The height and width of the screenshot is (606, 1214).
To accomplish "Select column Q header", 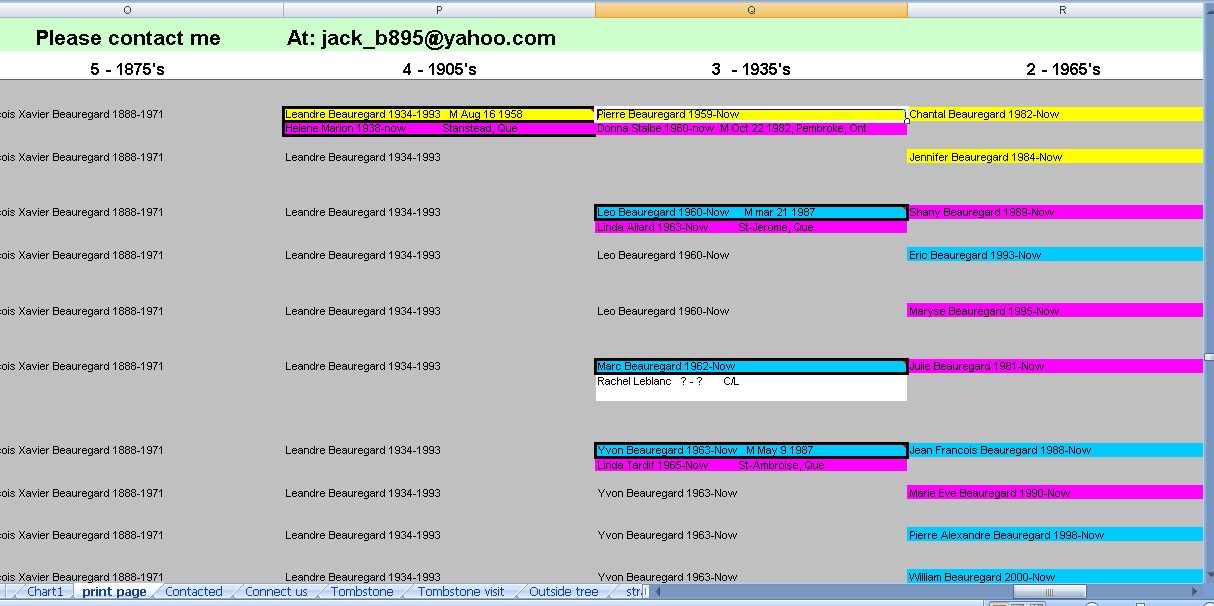I will pyautogui.click(x=751, y=10).
